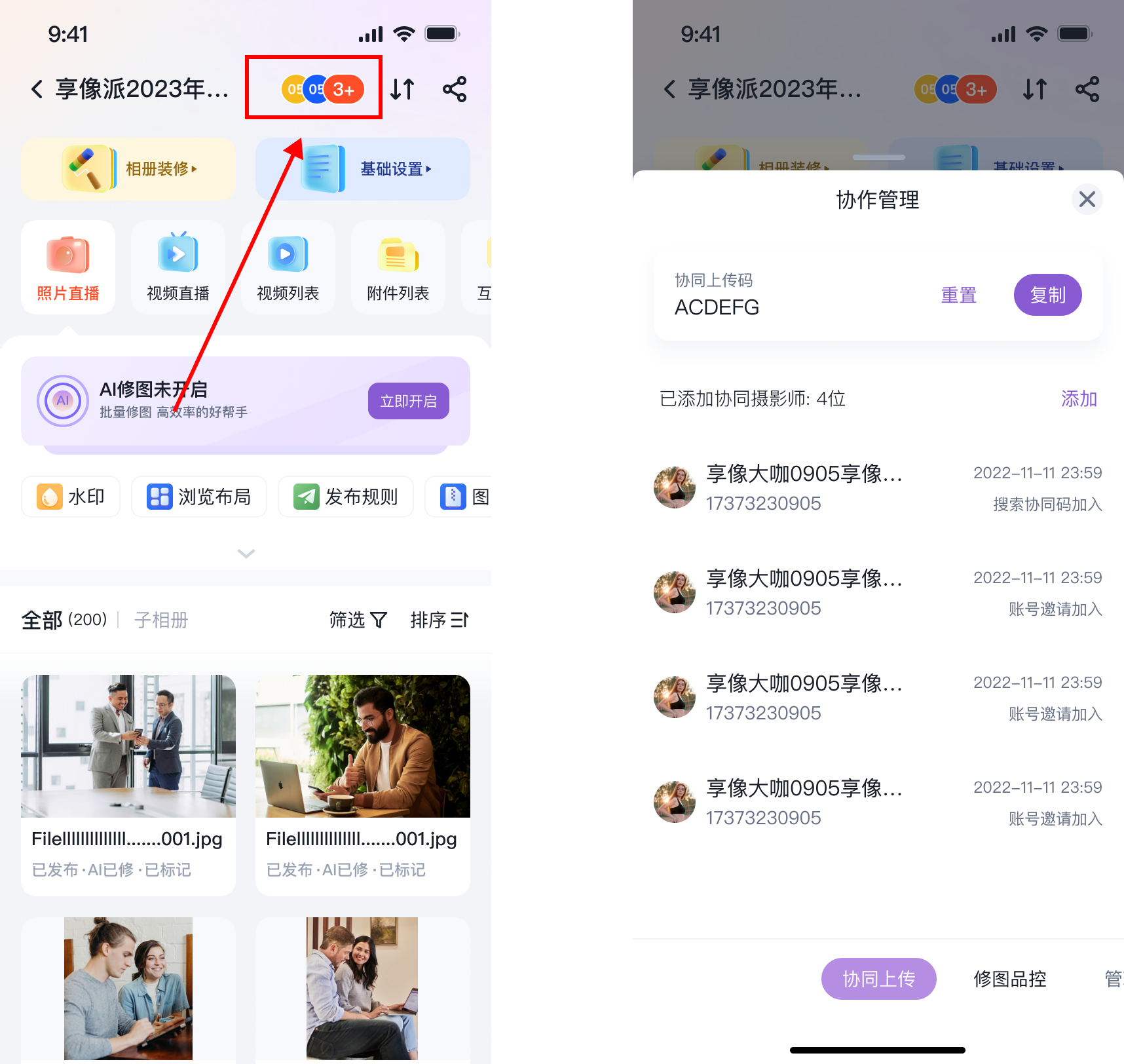Open the 基础设置 basic settings icon
This screenshot has height=1064, width=1124.
pyautogui.click(x=362, y=169)
